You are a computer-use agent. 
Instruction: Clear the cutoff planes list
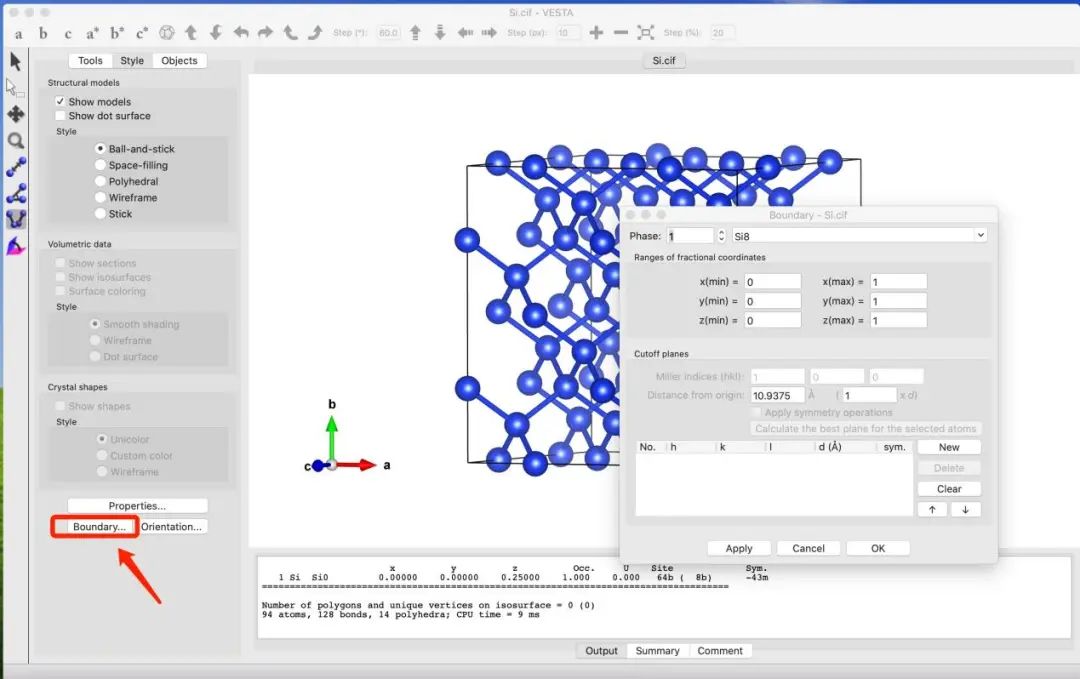[949, 489]
